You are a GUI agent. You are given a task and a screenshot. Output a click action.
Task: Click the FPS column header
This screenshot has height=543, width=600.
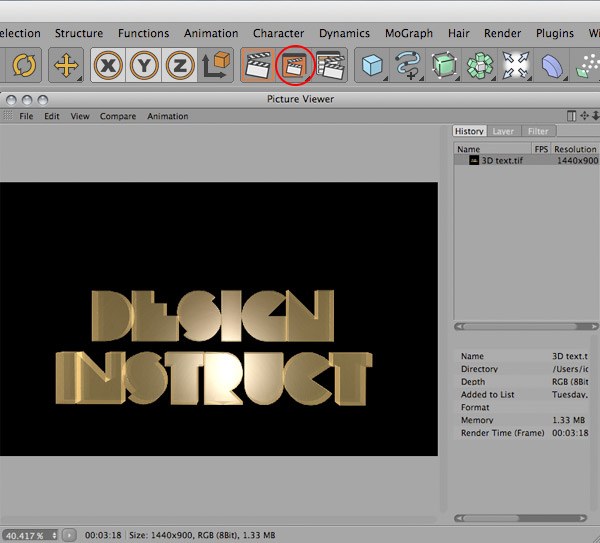[541, 149]
